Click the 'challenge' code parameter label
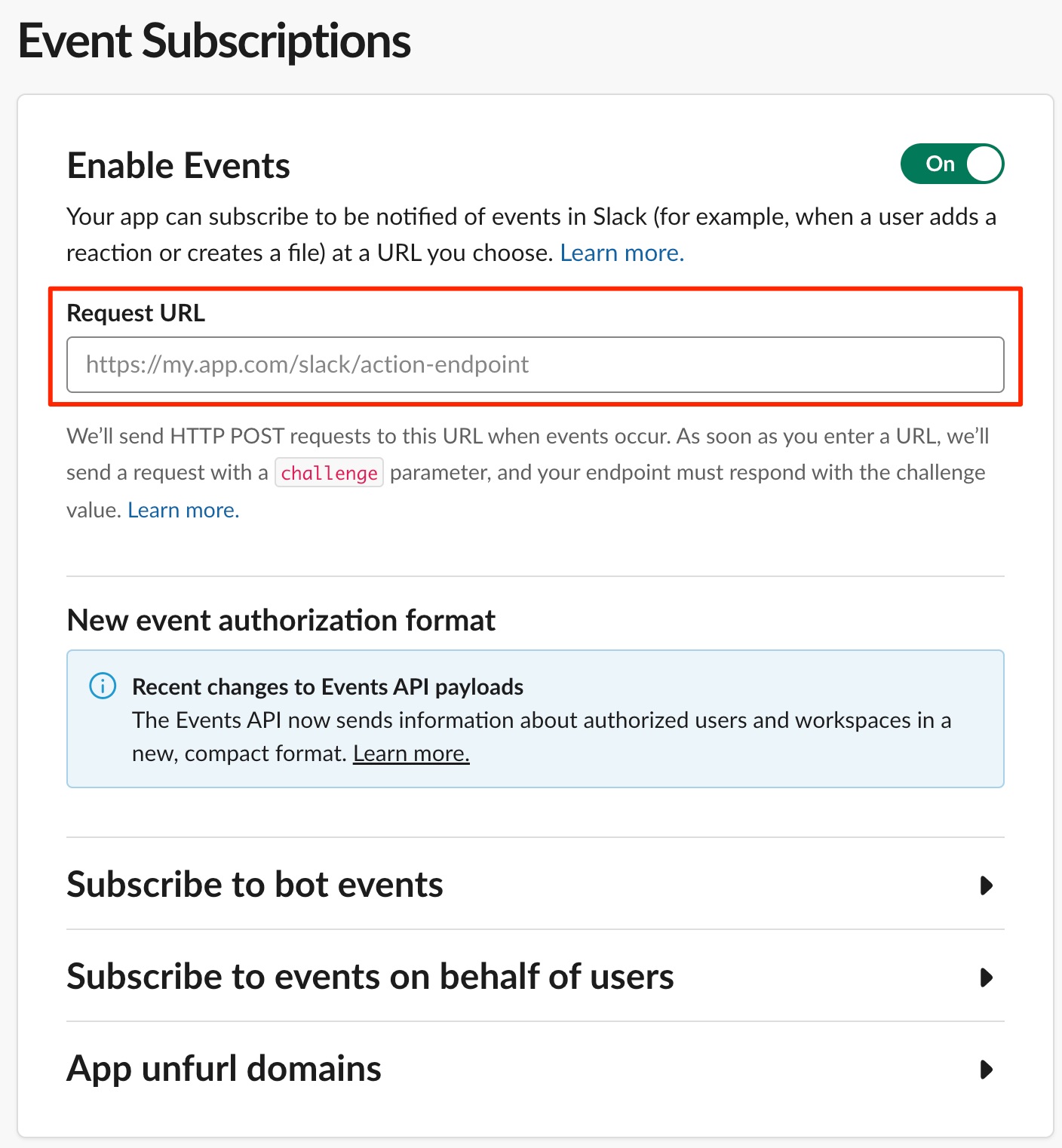The height and width of the screenshot is (1148, 1062). click(329, 473)
